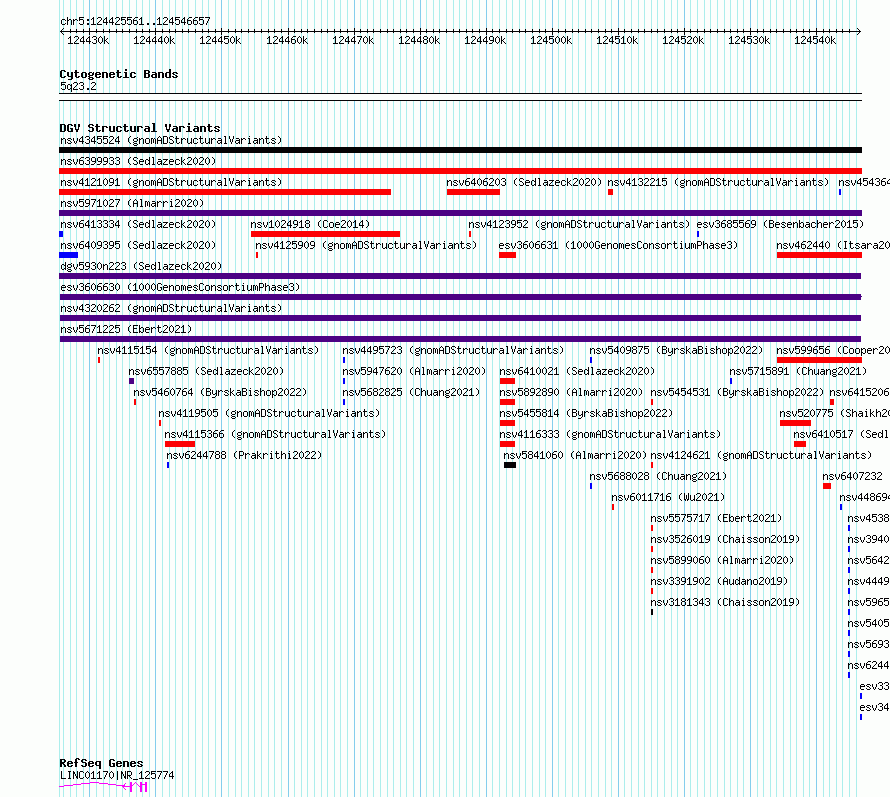Click the nsv5688028 Chuang2021 label

tap(658, 476)
